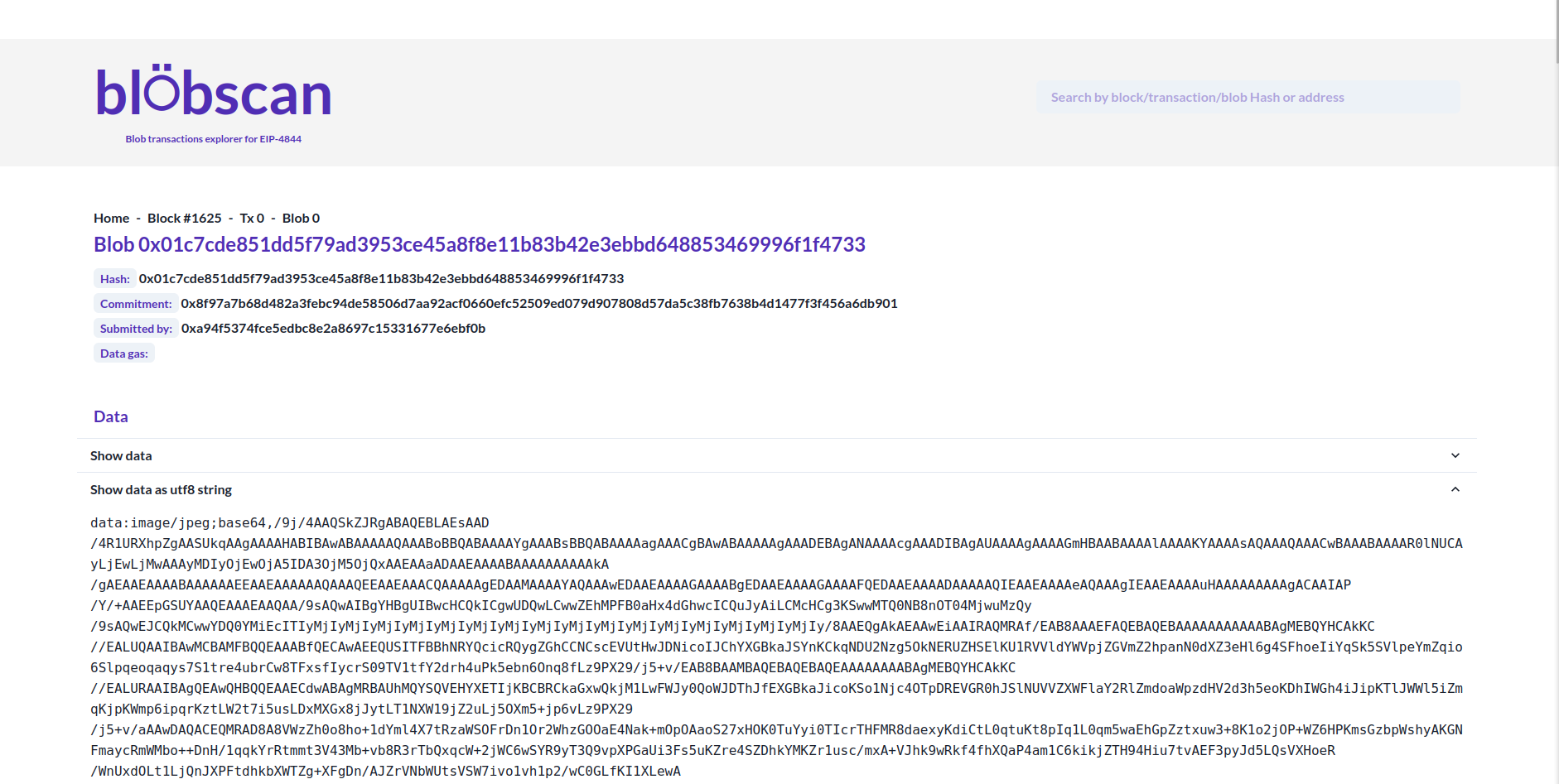Click the Data gas label
The height and width of the screenshot is (784, 1559).
(x=124, y=354)
